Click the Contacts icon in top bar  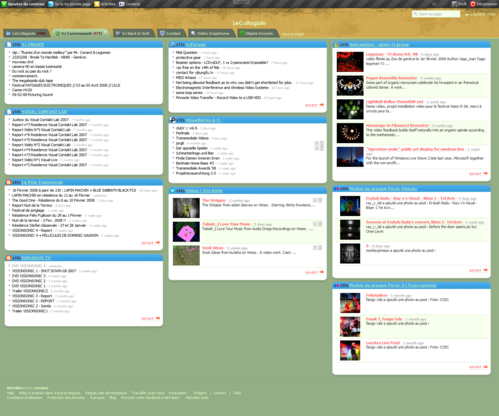[x=122, y=4]
